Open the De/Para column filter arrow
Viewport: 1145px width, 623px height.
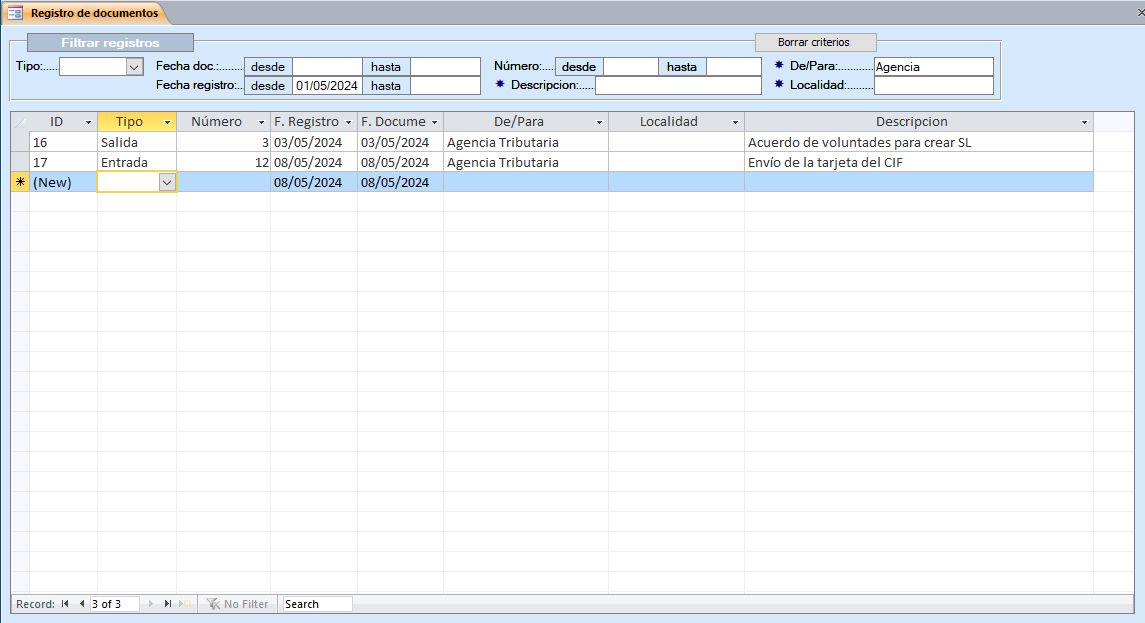point(599,122)
